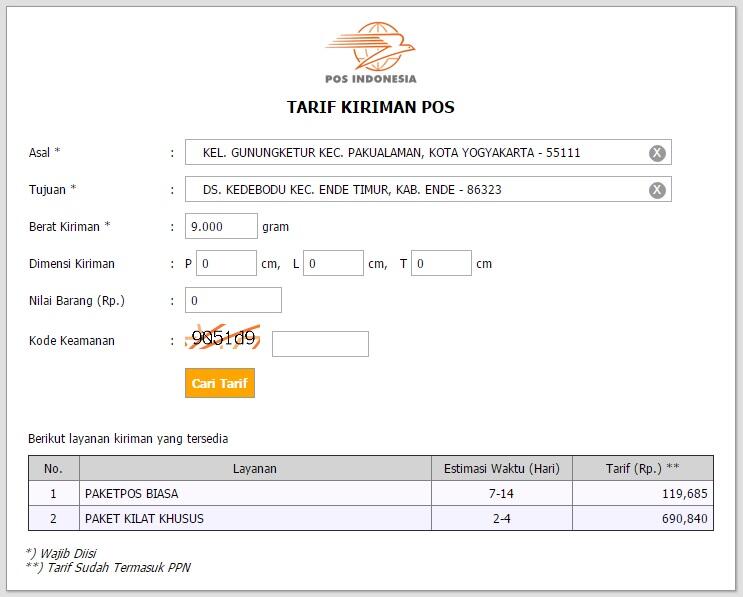The height and width of the screenshot is (597, 743).
Task: Click the 2-4 estimated days cell
Action: click(x=502, y=518)
